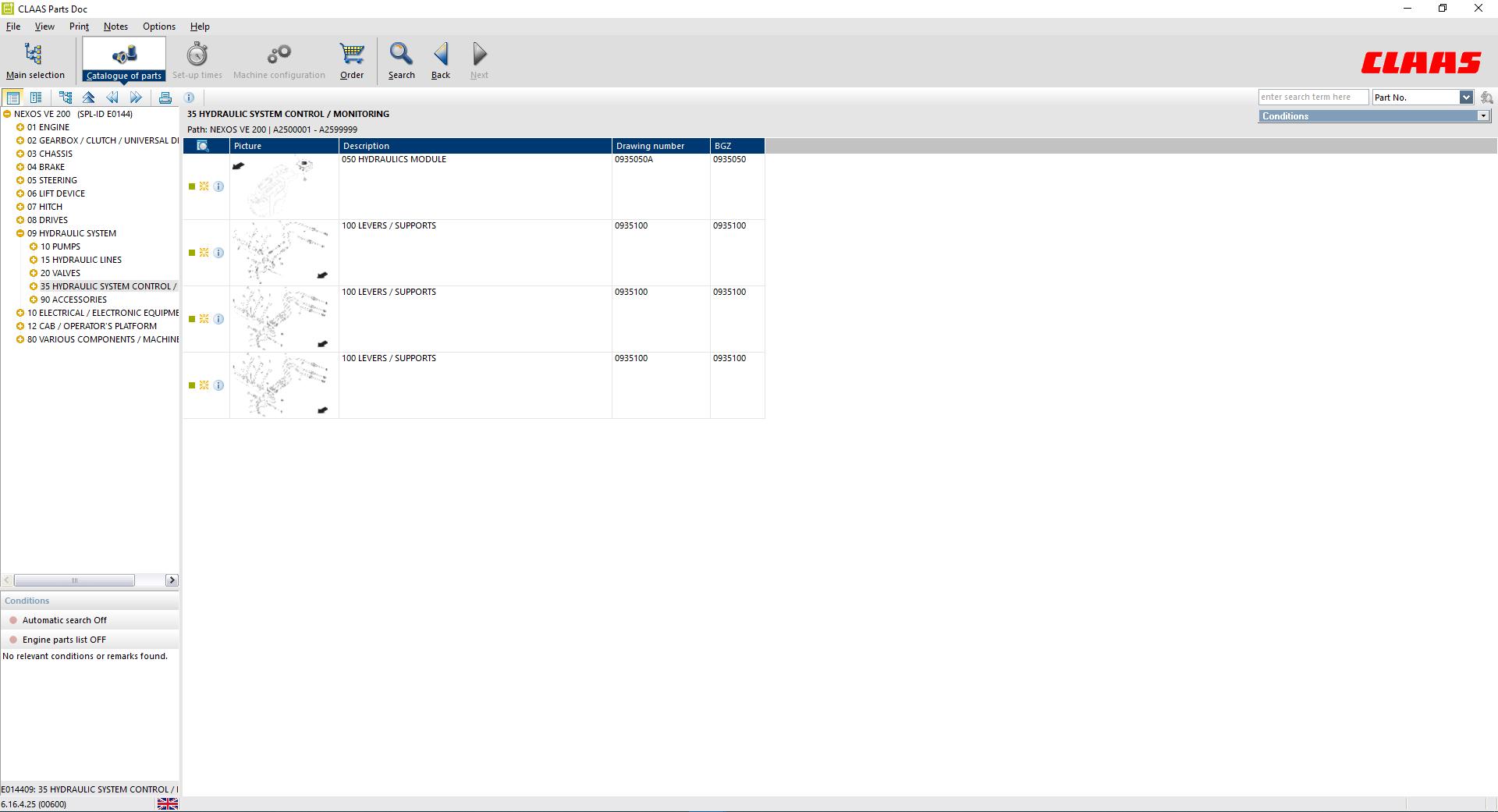Click yellow note icon of last 100 LEVERS row
Image resolution: width=1498 pixels, height=812 pixels.
tap(204, 385)
